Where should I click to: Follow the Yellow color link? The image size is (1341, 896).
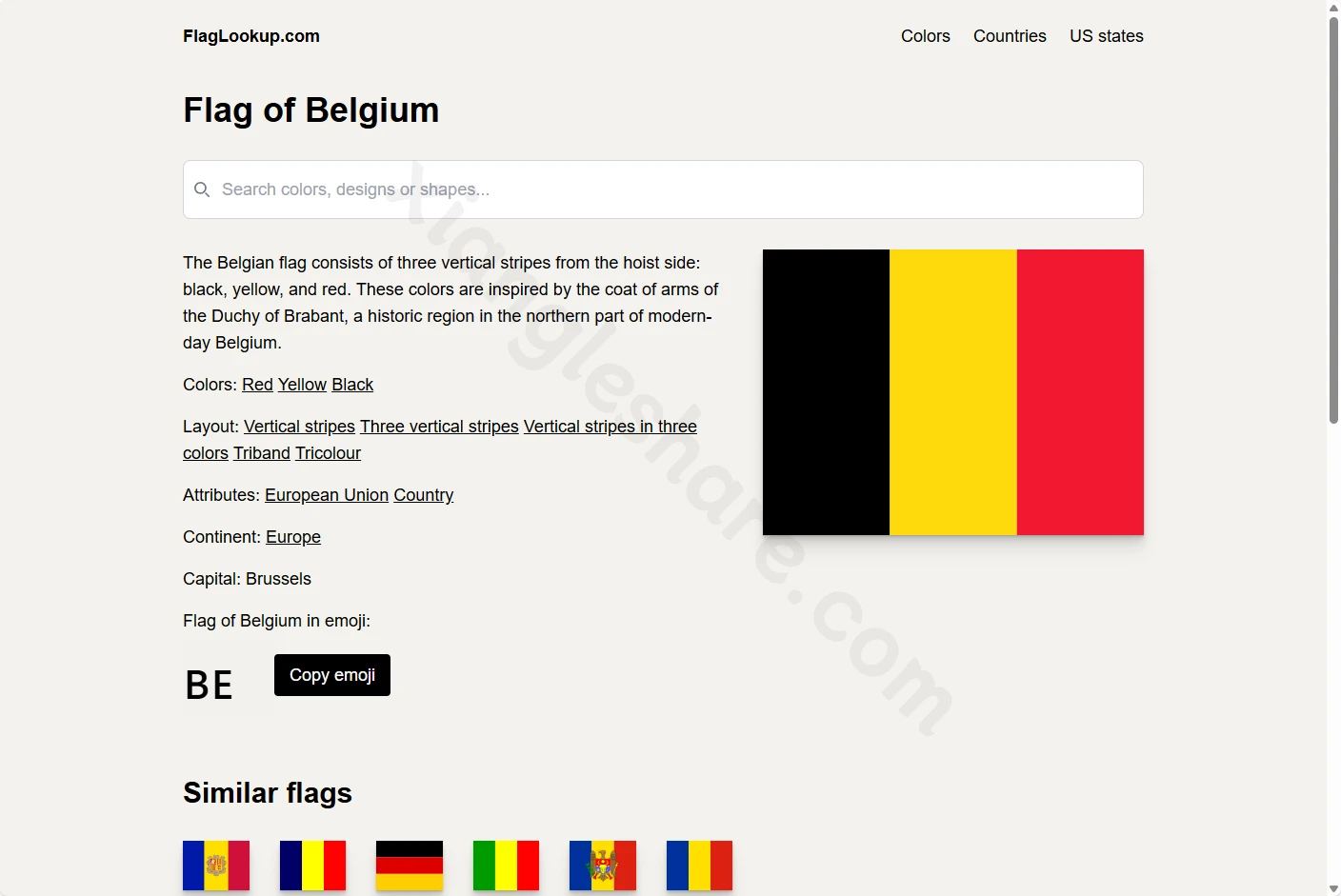point(302,385)
